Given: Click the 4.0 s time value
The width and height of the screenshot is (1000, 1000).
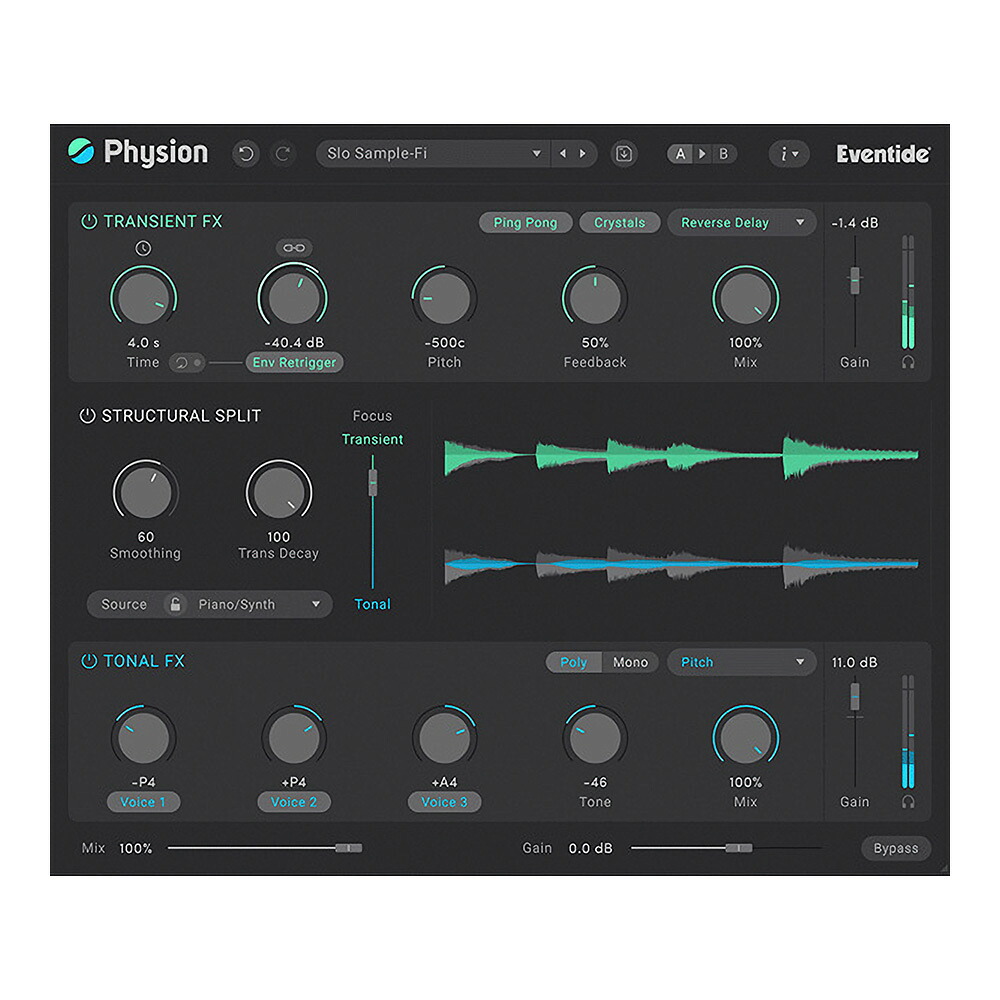Looking at the screenshot, I should pyautogui.click(x=143, y=343).
